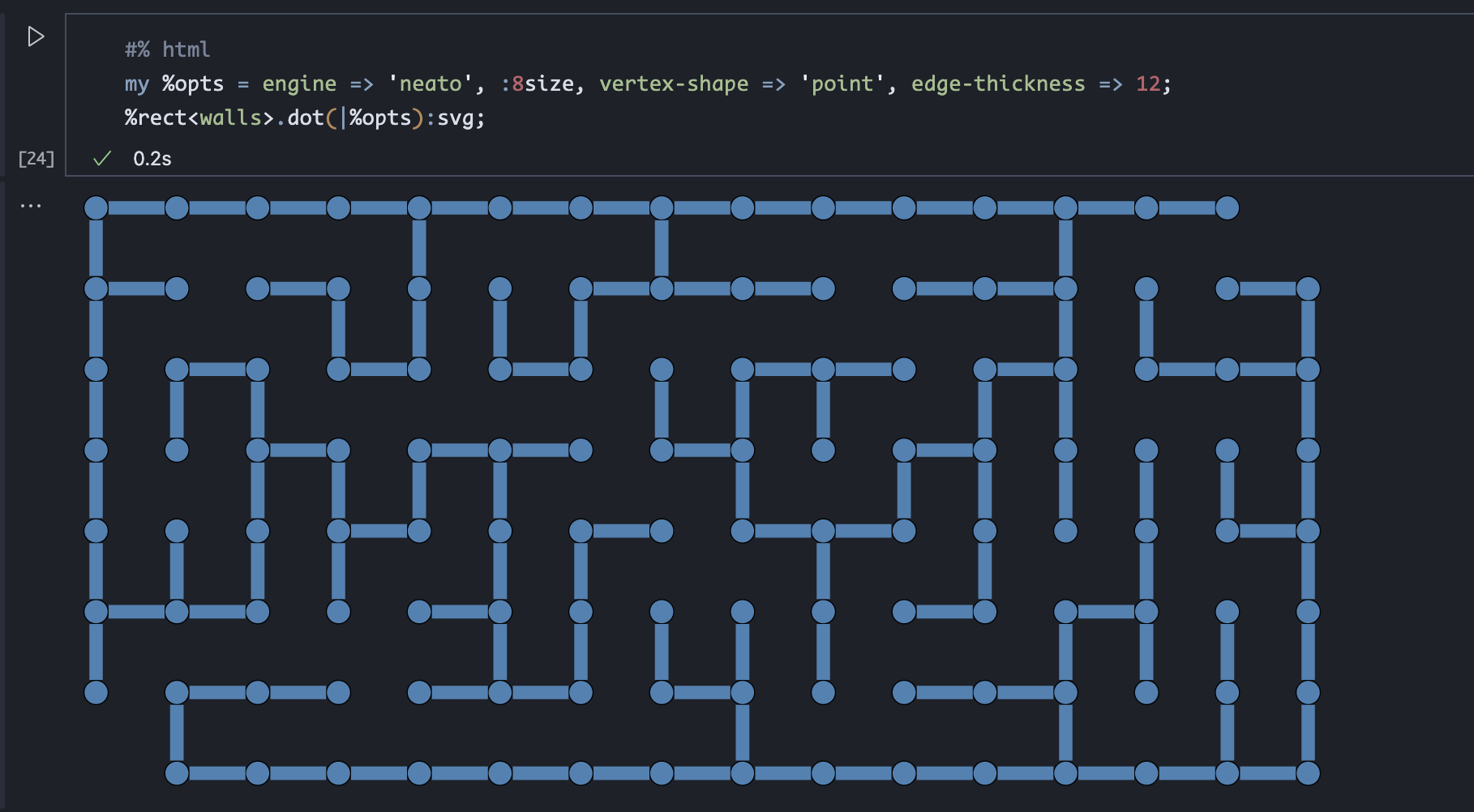Click the vertex-shape option name
The height and width of the screenshot is (812, 1474).
673,83
